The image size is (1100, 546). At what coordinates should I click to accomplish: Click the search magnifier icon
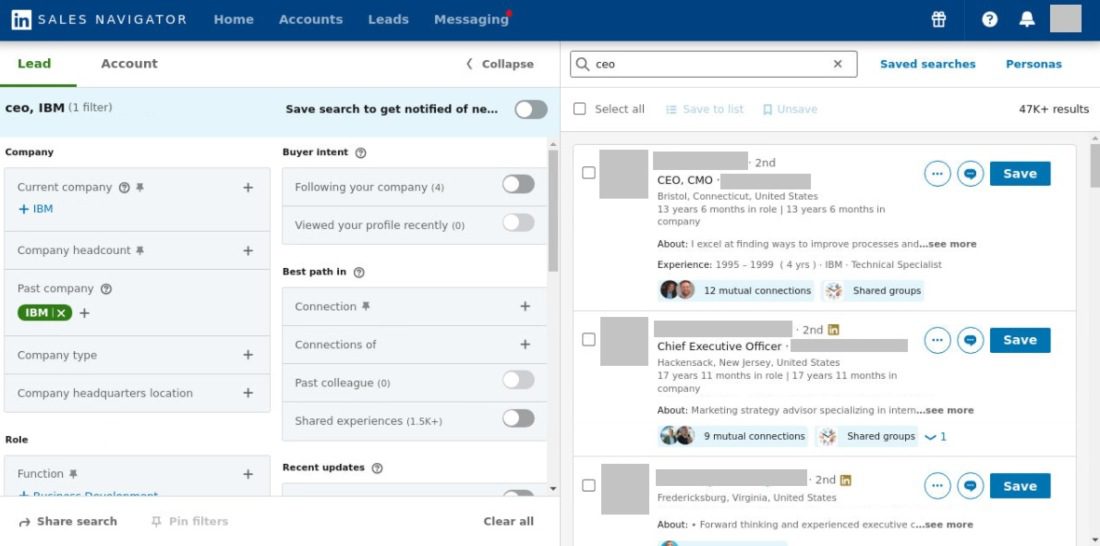tap(582, 64)
